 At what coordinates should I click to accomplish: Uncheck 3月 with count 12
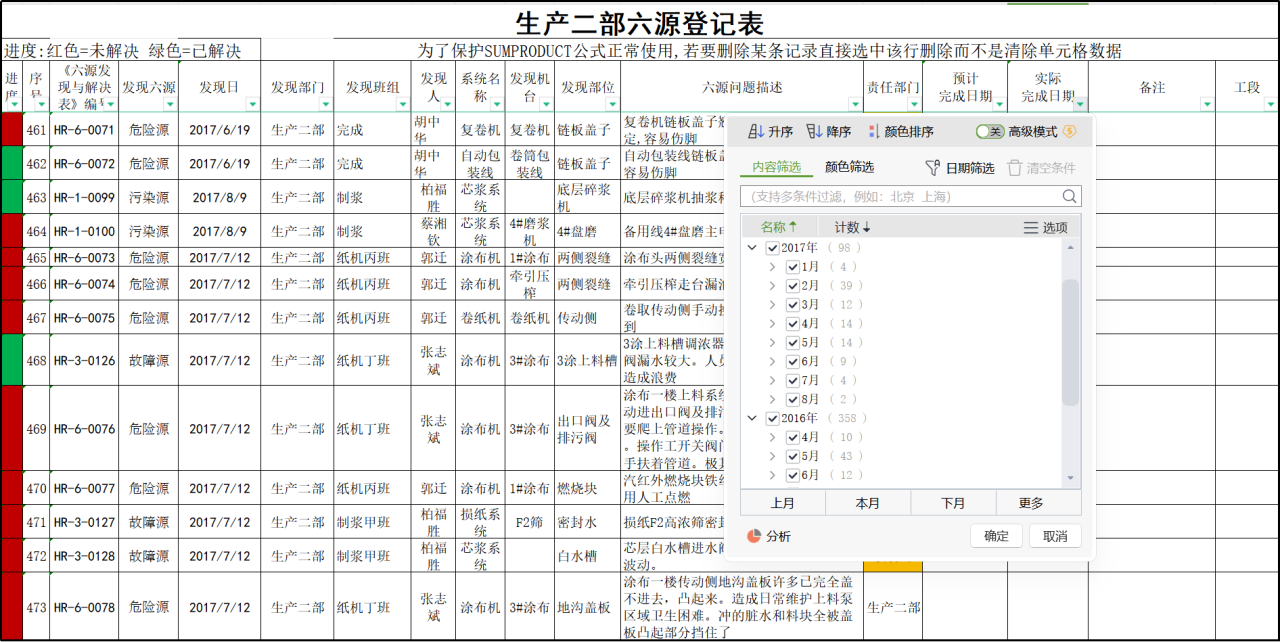793,305
